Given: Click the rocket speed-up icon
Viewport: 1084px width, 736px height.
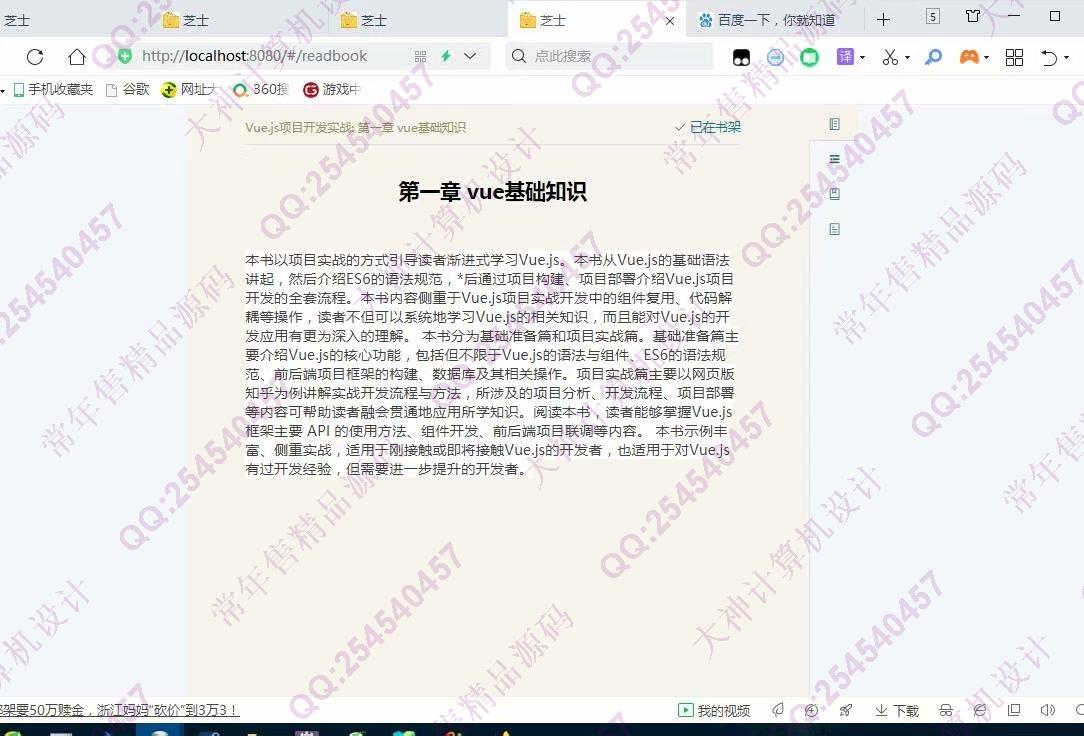Looking at the screenshot, I should click(x=845, y=710).
